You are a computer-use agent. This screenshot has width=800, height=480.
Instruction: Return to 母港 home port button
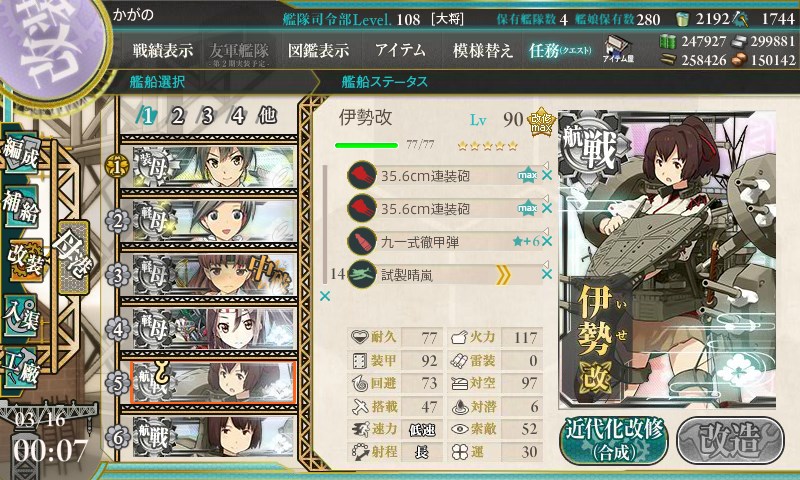click(74, 256)
